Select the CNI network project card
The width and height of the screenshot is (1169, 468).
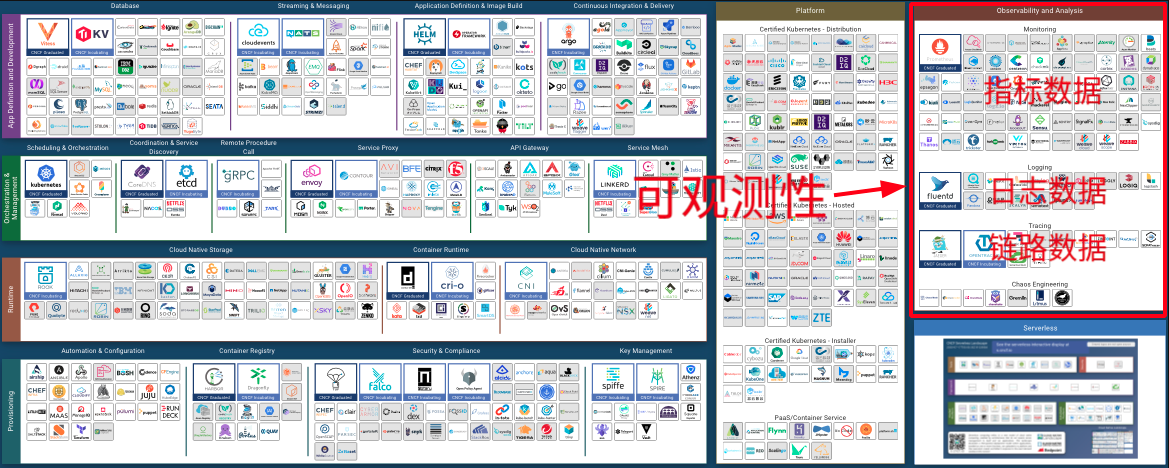[x=526, y=280]
